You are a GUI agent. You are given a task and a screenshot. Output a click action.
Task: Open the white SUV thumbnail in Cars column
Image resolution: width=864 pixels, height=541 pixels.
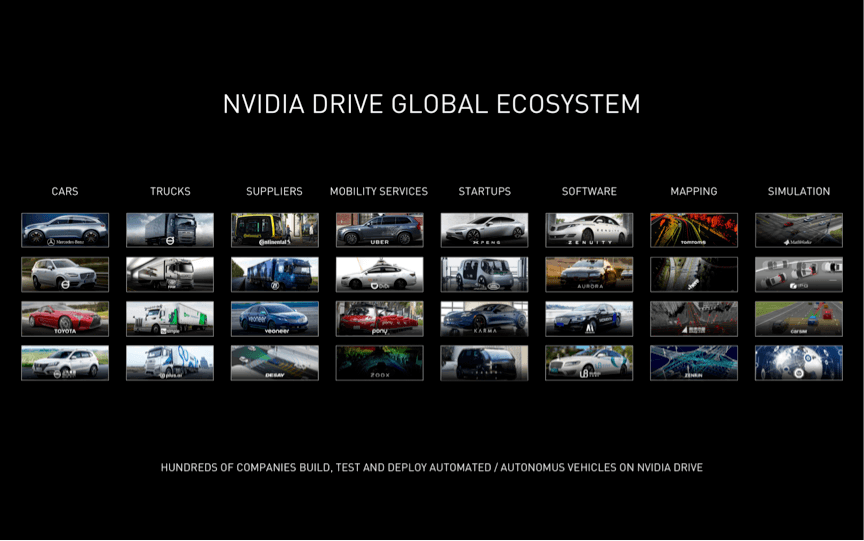tap(65, 363)
